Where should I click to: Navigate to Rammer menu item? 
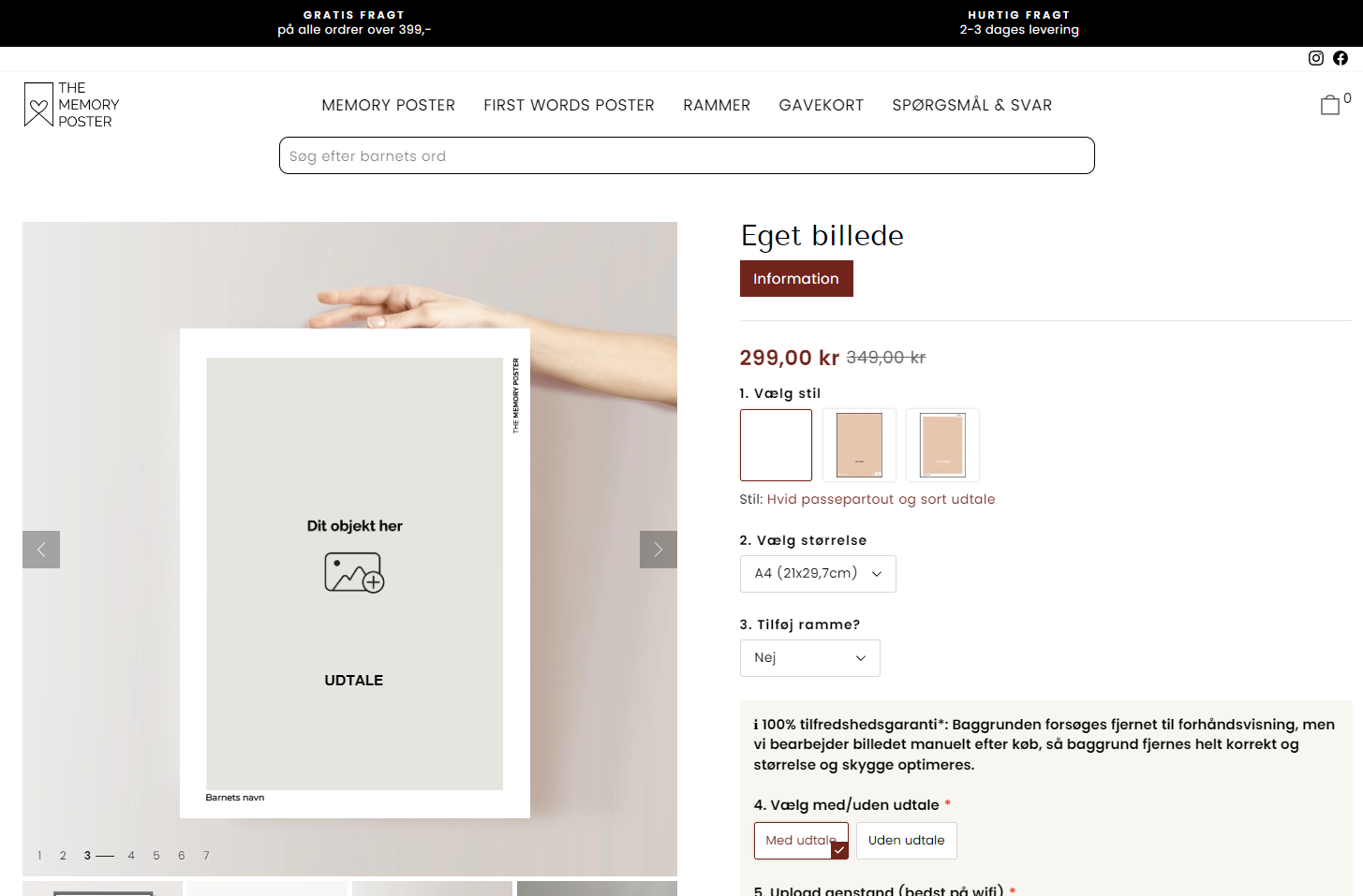coord(717,105)
